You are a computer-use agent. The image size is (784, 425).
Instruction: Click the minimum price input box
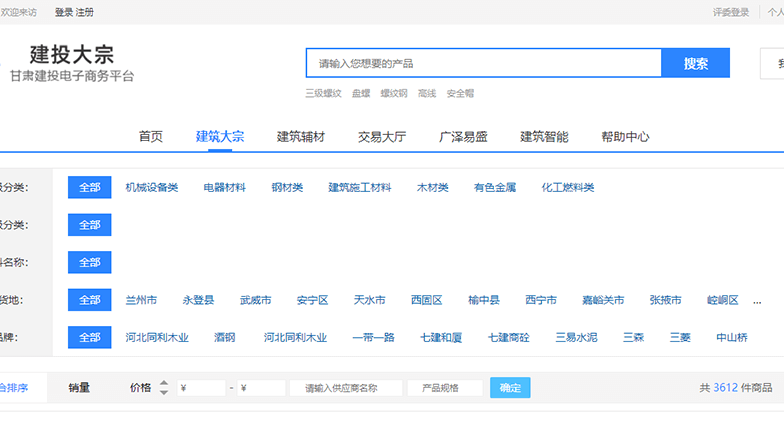(201, 388)
